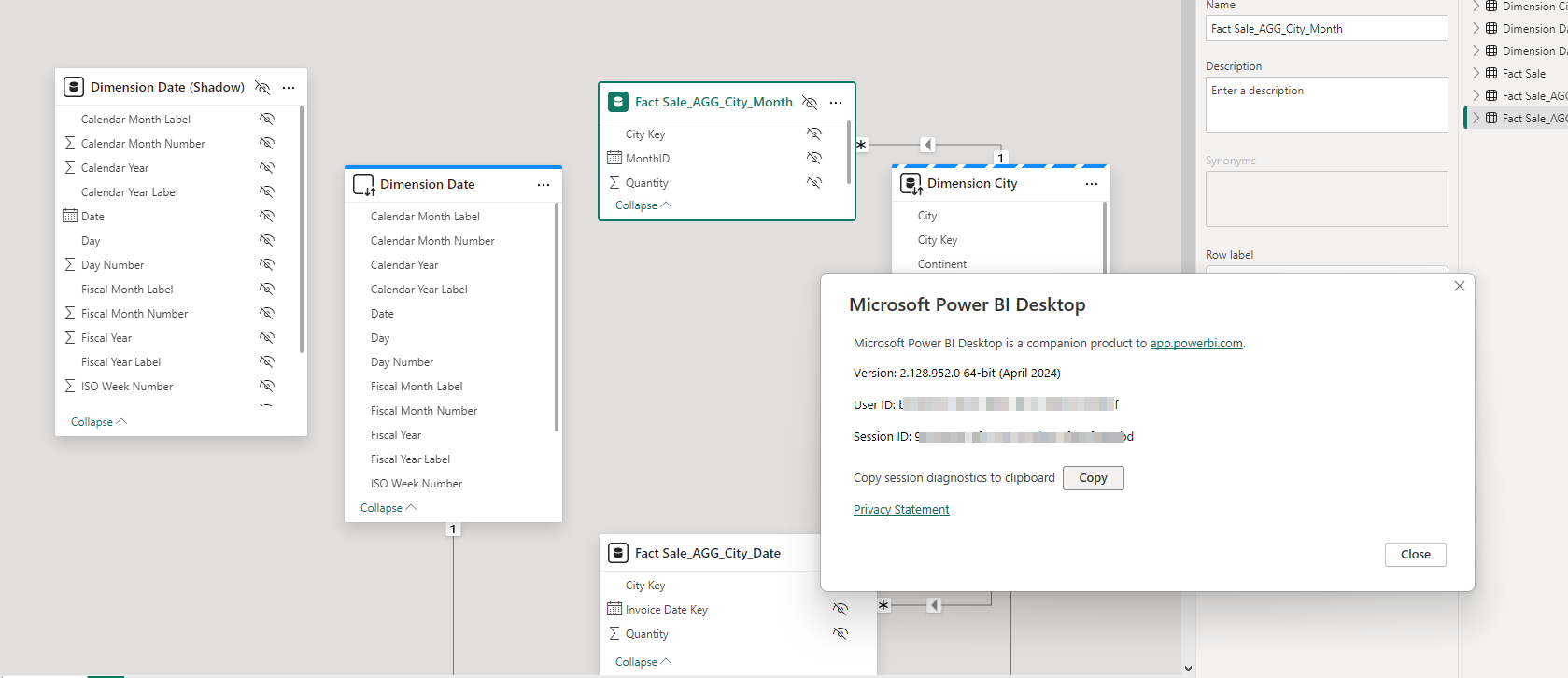Close the Microsoft Power BI Desktop dialog
This screenshot has height=678, width=1568.
pos(1415,555)
